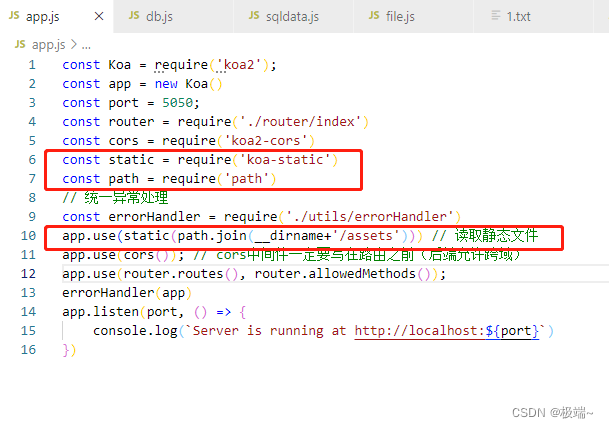Viewport: 609px width, 428px height.
Task: Click the 'new Koa()' text on line 2
Action: click(188, 84)
